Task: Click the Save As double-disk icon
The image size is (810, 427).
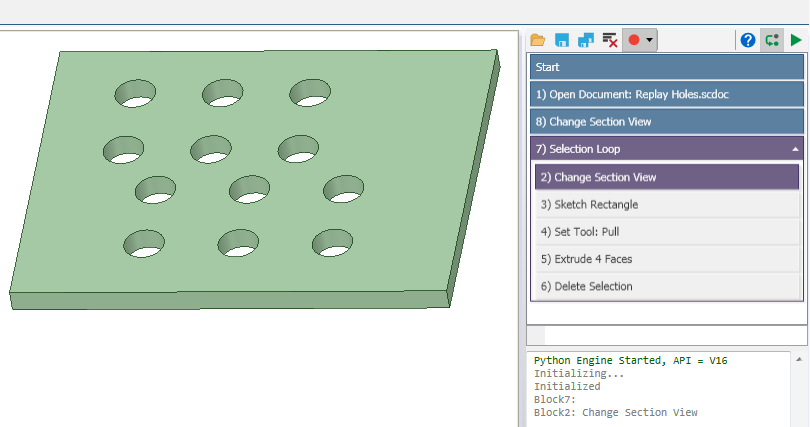Action: tap(585, 40)
